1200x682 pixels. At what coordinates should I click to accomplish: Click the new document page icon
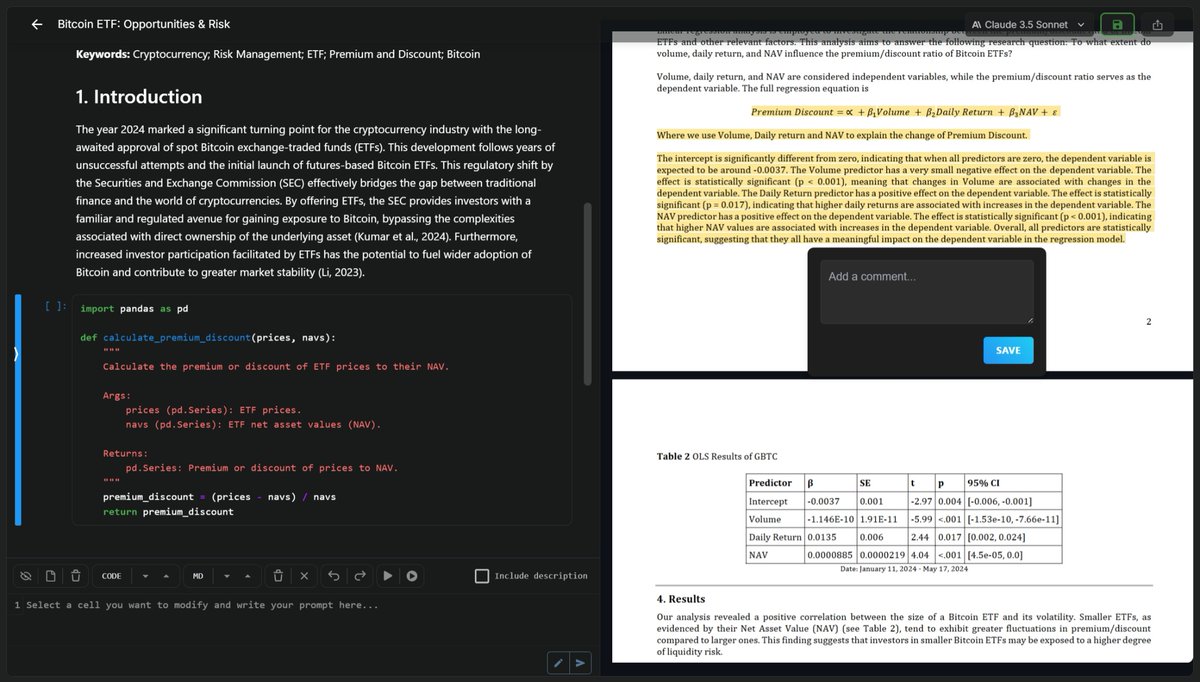[51, 576]
